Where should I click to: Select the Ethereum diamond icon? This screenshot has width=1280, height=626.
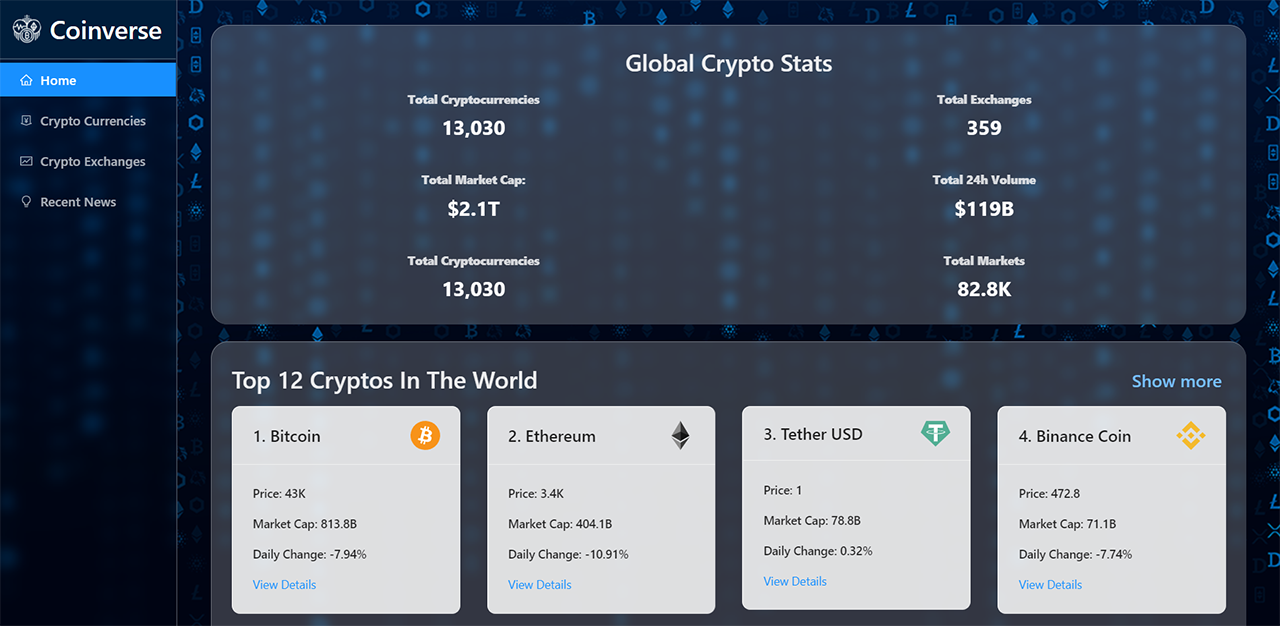[x=680, y=435]
